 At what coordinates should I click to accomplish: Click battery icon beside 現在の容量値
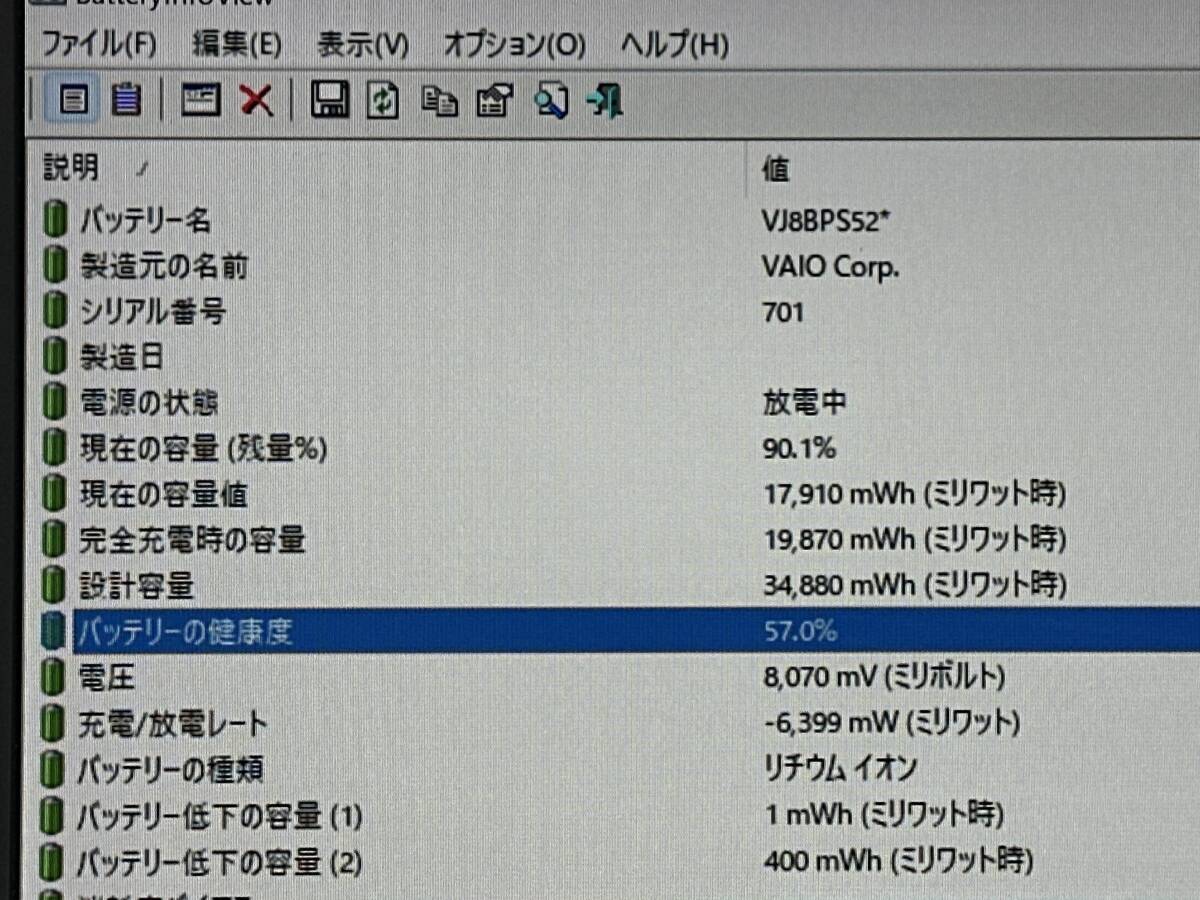pyautogui.click(x=56, y=494)
